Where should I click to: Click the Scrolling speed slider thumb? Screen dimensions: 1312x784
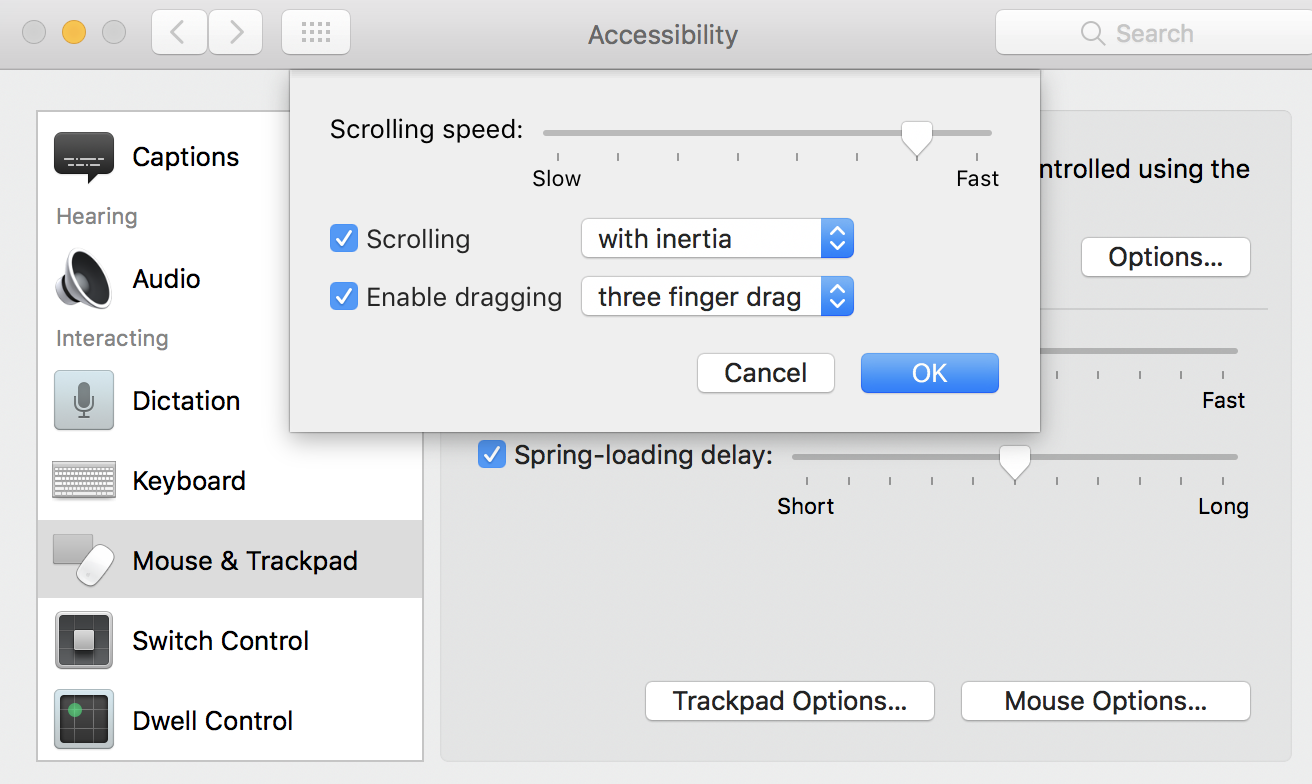pyautogui.click(x=916, y=137)
